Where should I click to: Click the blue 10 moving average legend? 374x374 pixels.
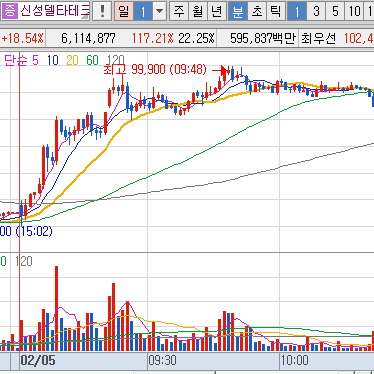click(53, 60)
